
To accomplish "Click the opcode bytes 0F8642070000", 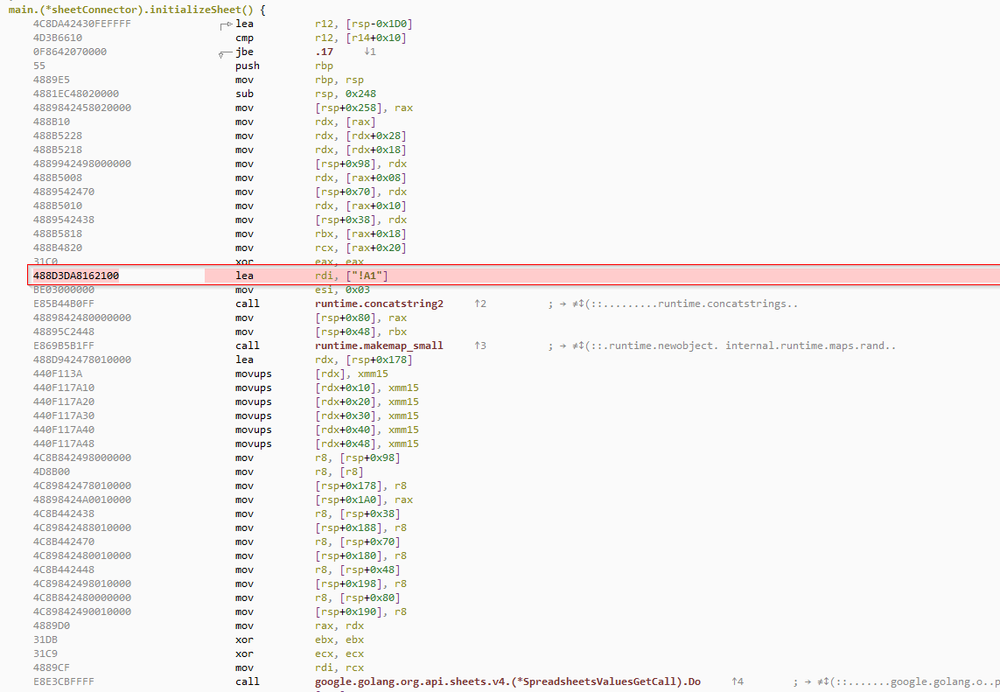I will pos(70,52).
